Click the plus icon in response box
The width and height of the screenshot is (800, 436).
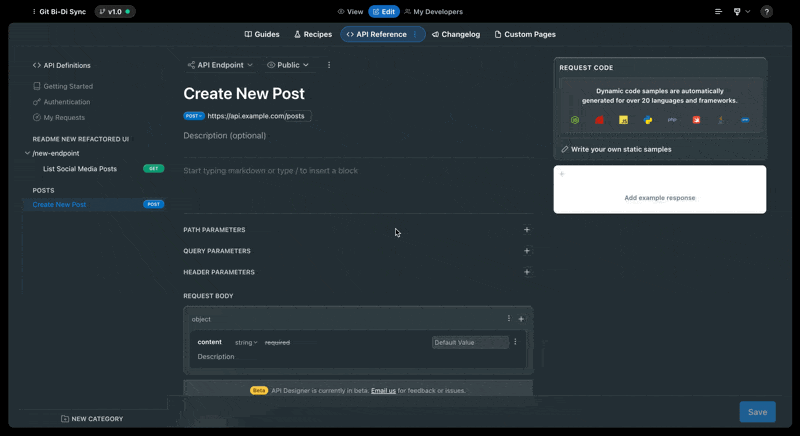[562, 174]
